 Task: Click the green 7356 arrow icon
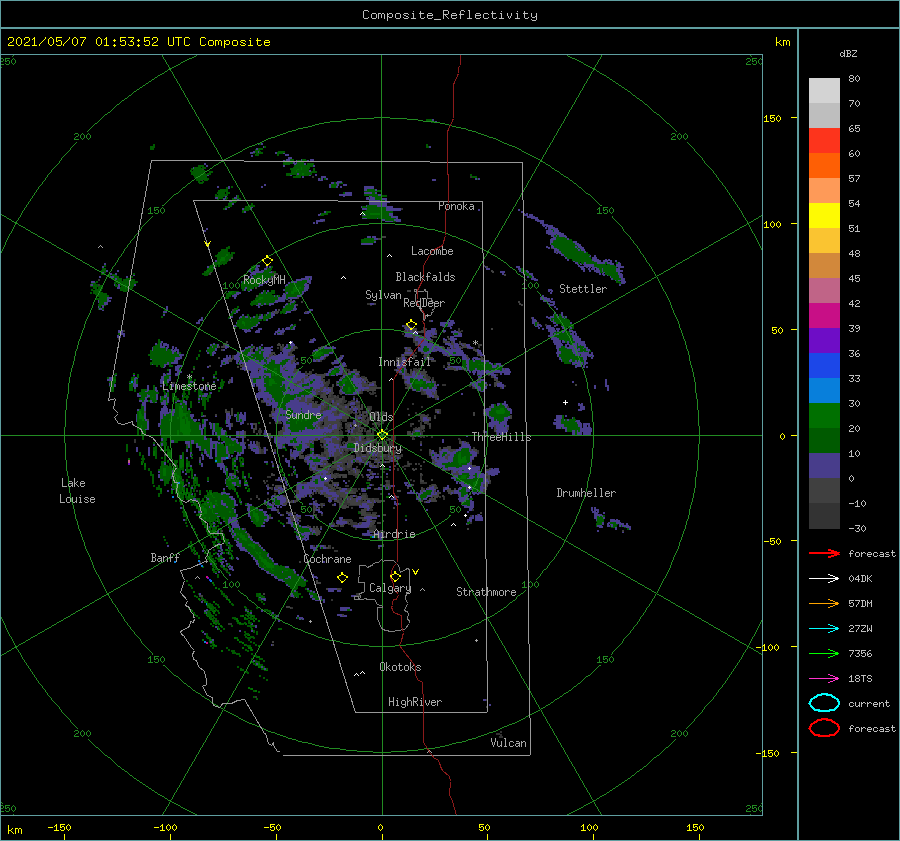tap(824, 653)
